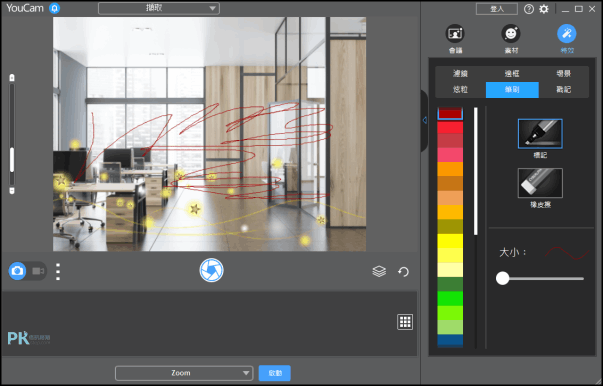Click the shutter capture button
This screenshot has width=603, height=386.
[211, 270]
